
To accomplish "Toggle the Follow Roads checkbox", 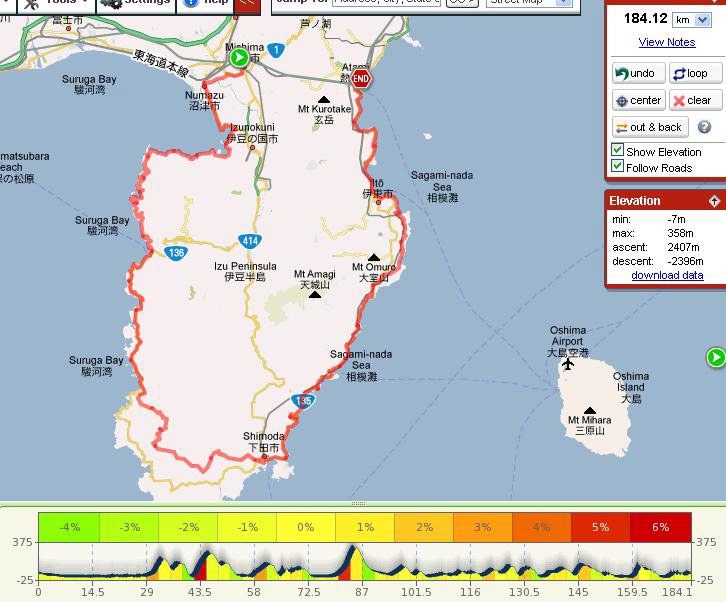I will [618, 167].
